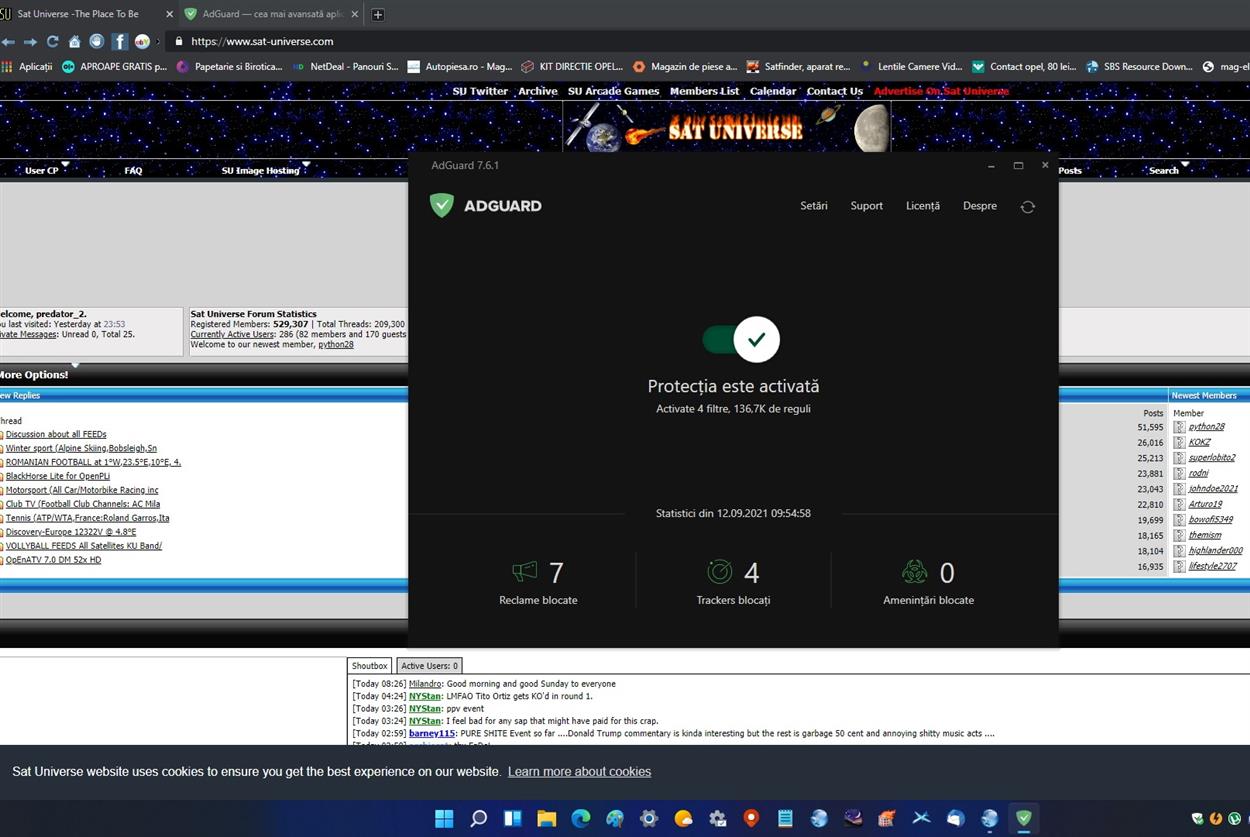1250x837 pixels.
Task: Click the Sat Universe banner logo
Action: (727, 127)
